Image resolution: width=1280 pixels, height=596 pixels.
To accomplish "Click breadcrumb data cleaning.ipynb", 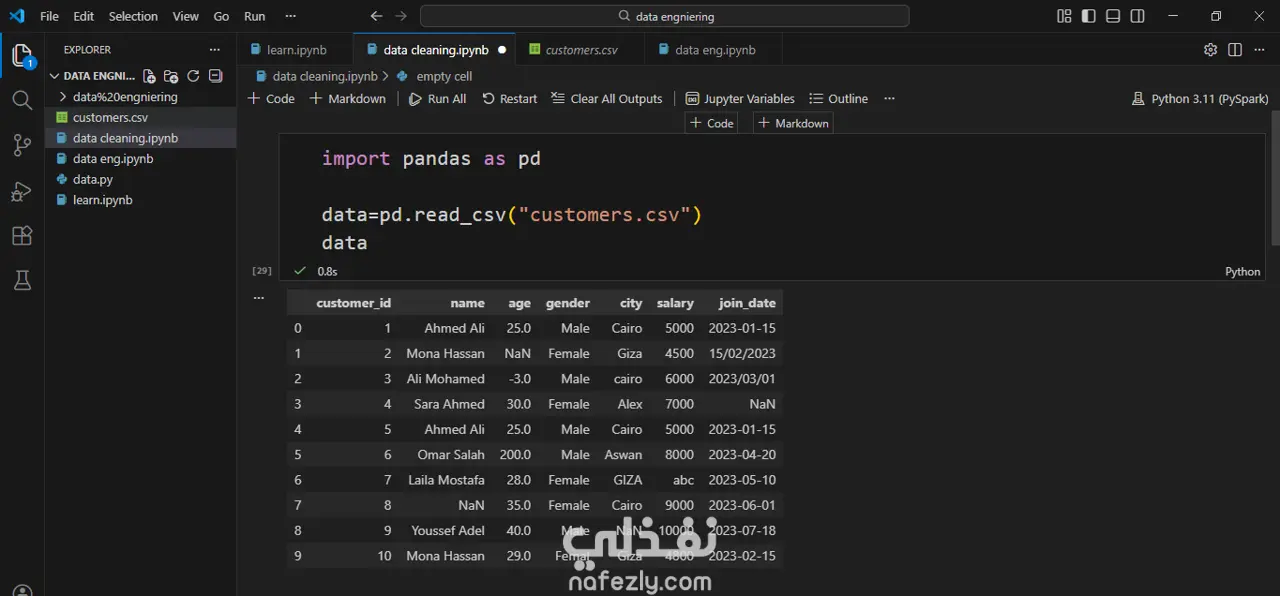I will 325,76.
